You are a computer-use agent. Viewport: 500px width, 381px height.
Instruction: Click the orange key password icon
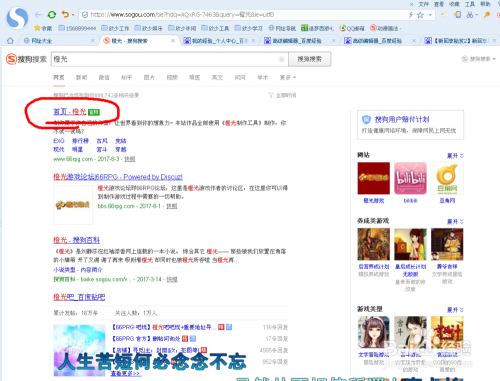487,15
